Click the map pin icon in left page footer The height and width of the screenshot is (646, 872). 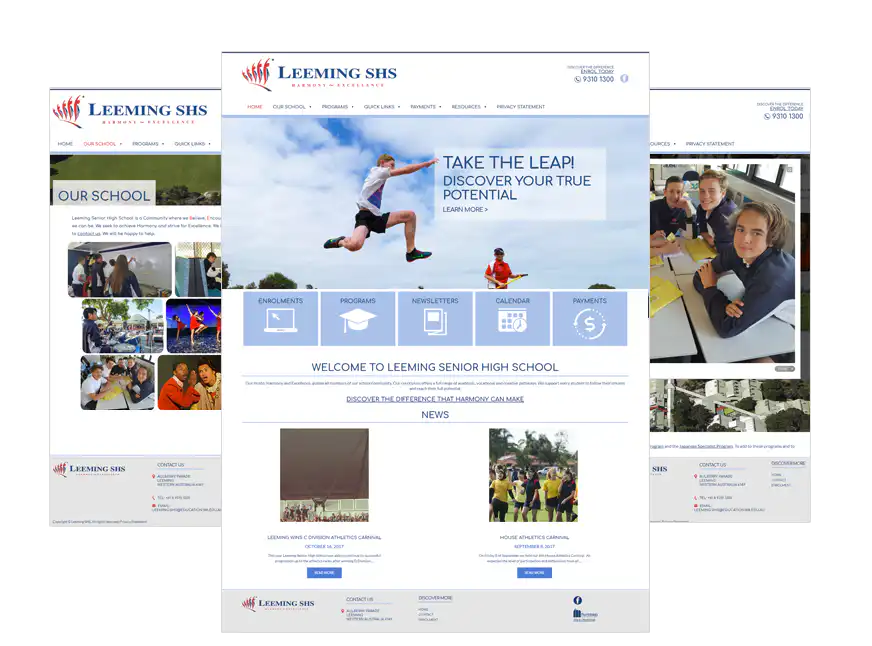[x=153, y=476]
